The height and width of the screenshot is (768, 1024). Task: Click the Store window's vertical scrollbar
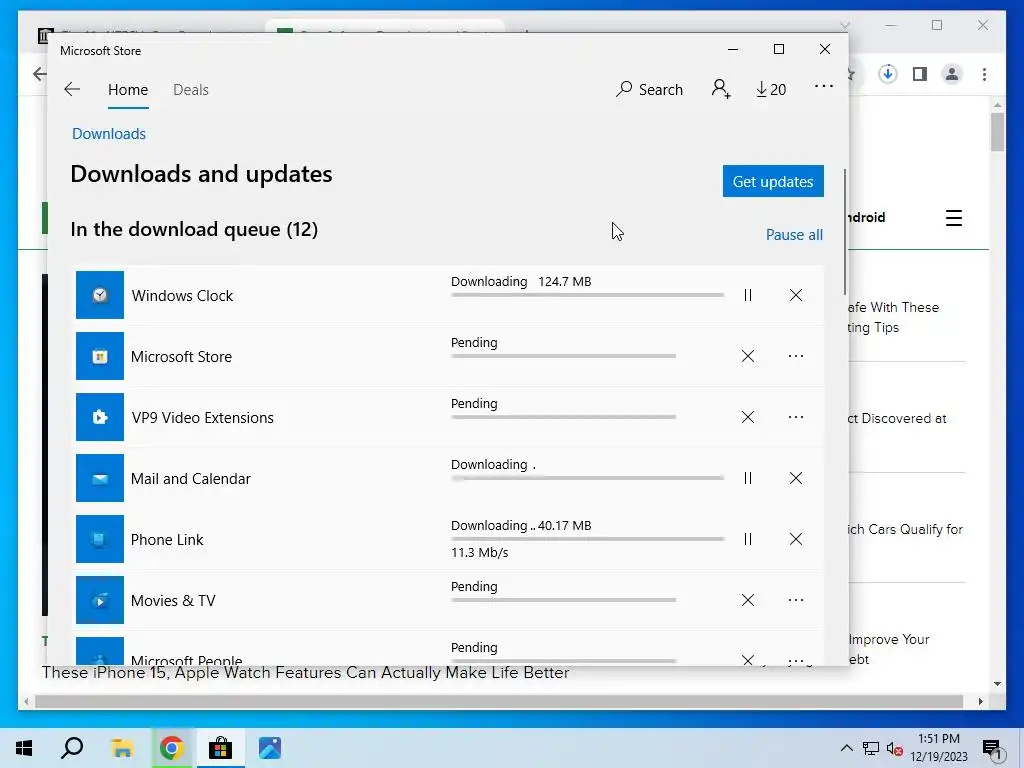click(x=845, y=232)
